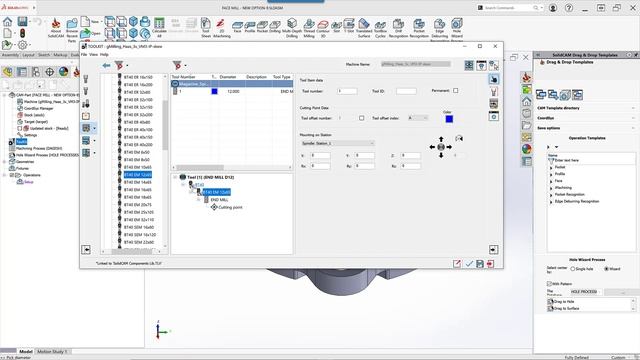
Task: Click save disk icon at ToolKit bottom
Action: coord(480,264)
